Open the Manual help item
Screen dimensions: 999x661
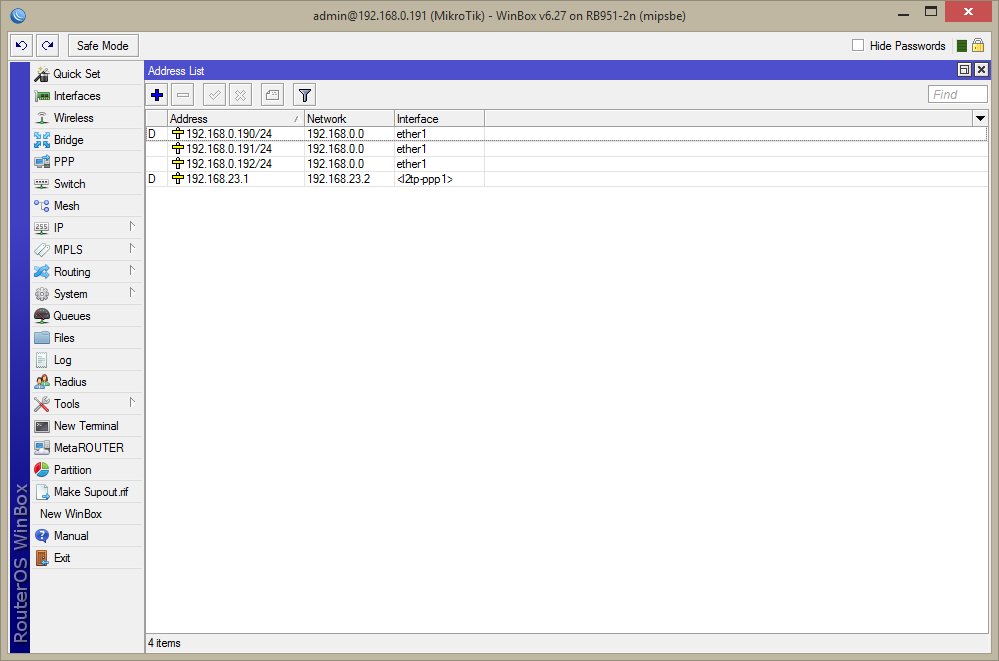87,535
